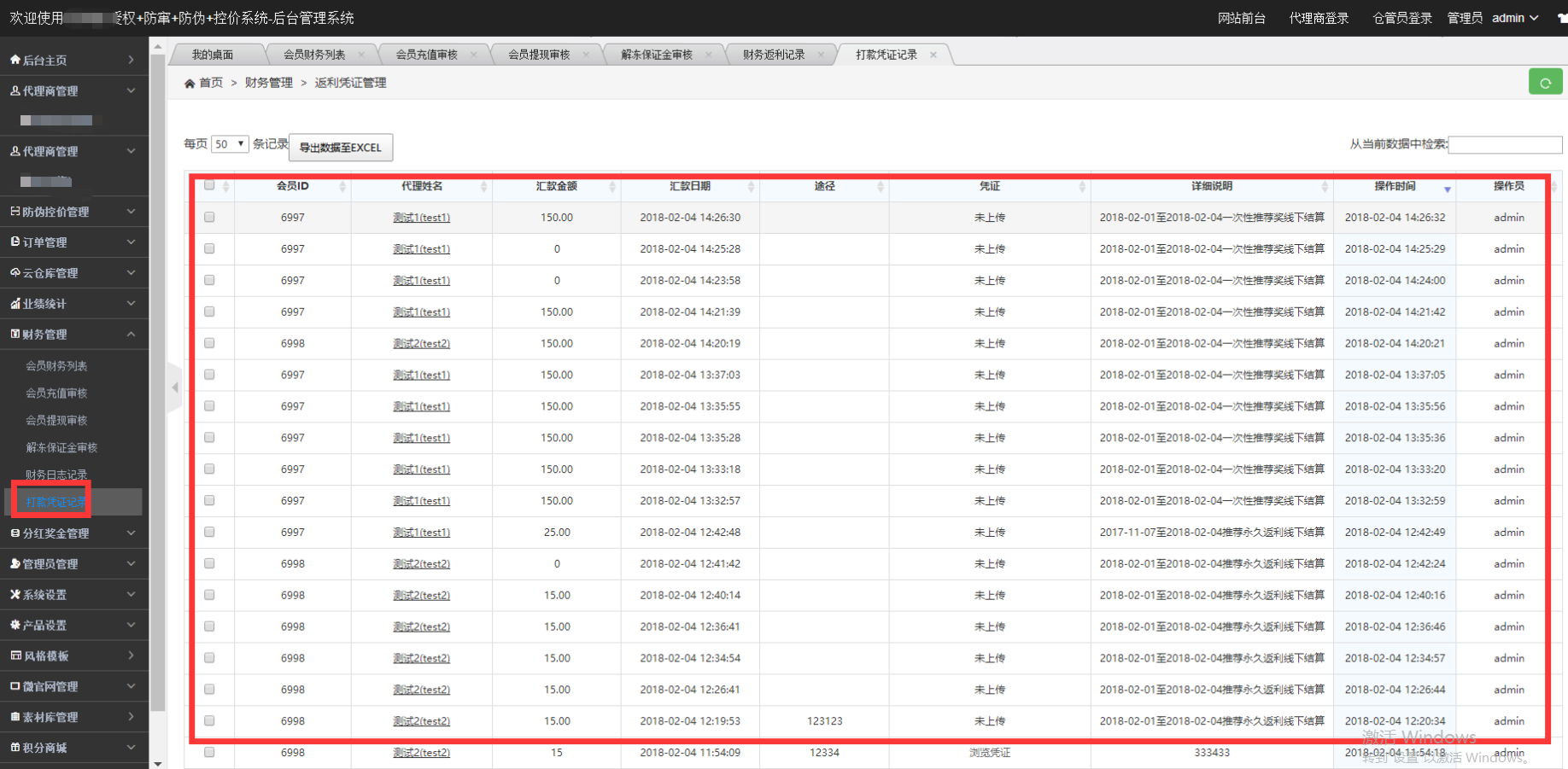Screen dimensions: 1568x769
Task: Expand 防伪控价管理 sidebar menu
Action: coord(73,212)
